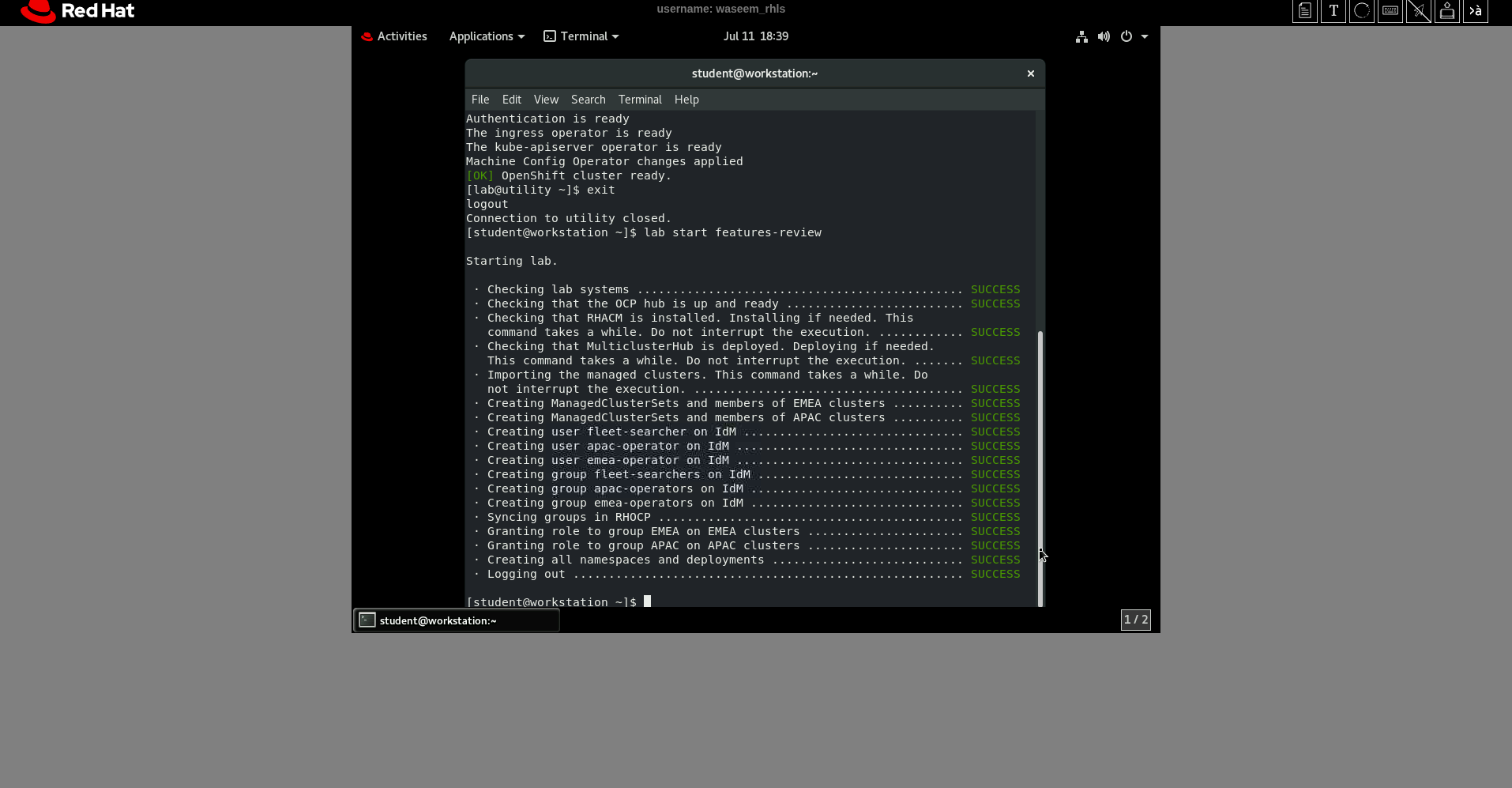
Task: Click the document page icon in the top toolbar
Action: coord(1305,11)
